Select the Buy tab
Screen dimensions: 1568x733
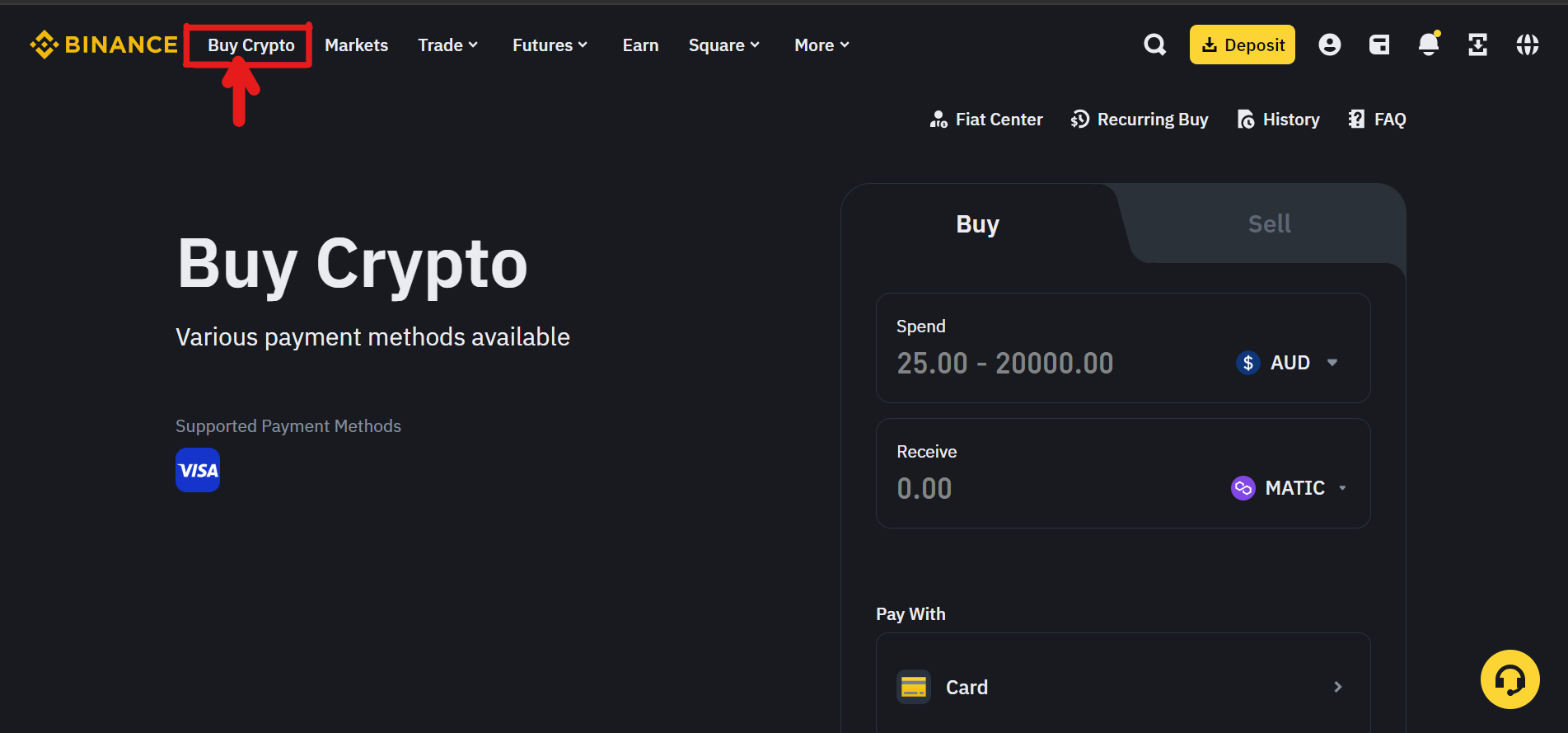point(978,223)
